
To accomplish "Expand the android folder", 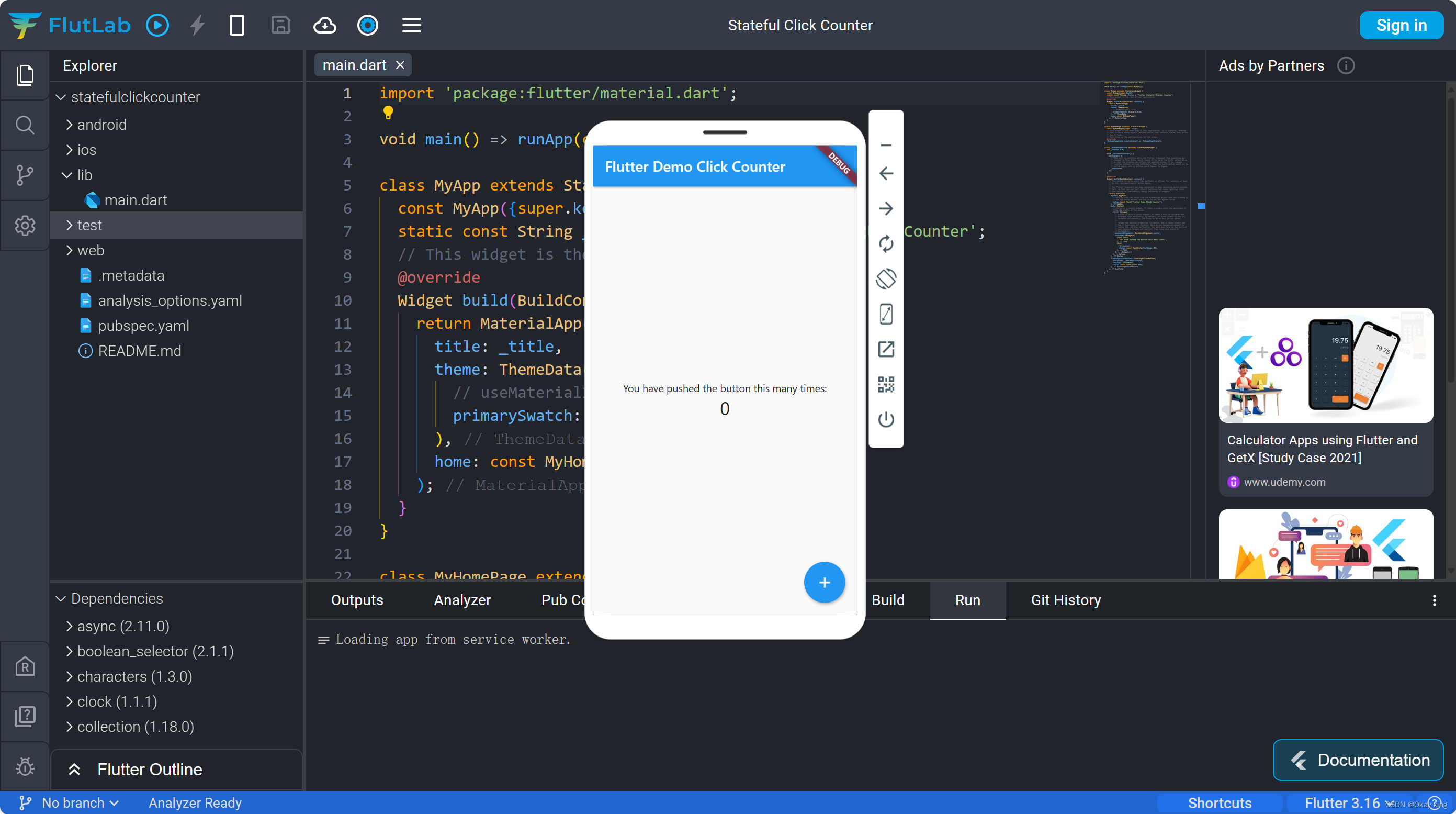I will click(x=101, y=125).
